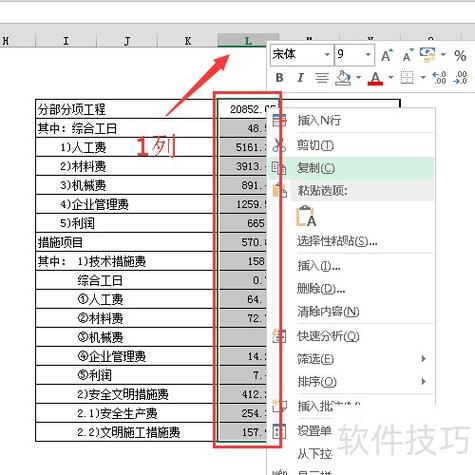This screenshot has height=475, width=475.
Task: Click the value cell 5161
Action: [x=243, y=147]
